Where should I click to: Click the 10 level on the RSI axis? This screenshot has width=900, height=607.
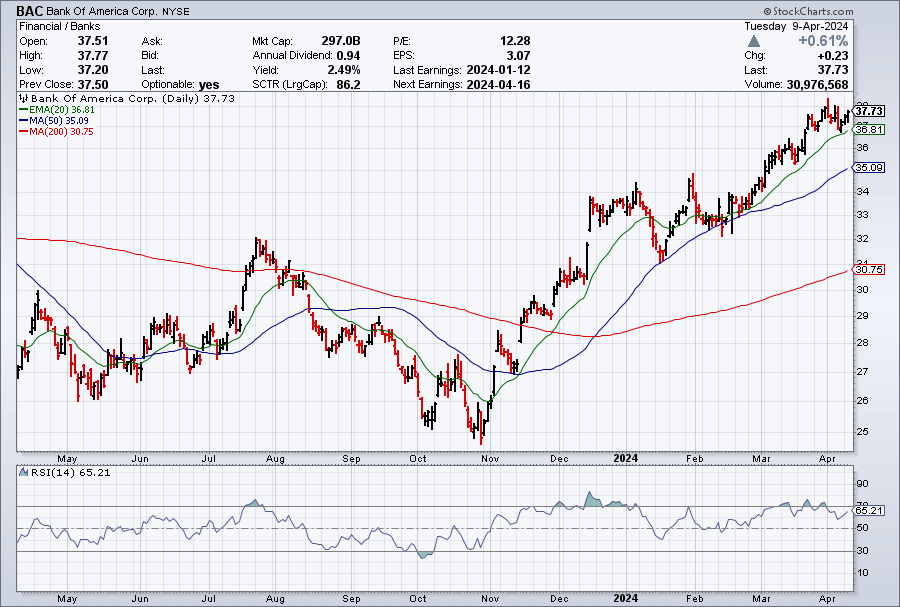(862, 573)
